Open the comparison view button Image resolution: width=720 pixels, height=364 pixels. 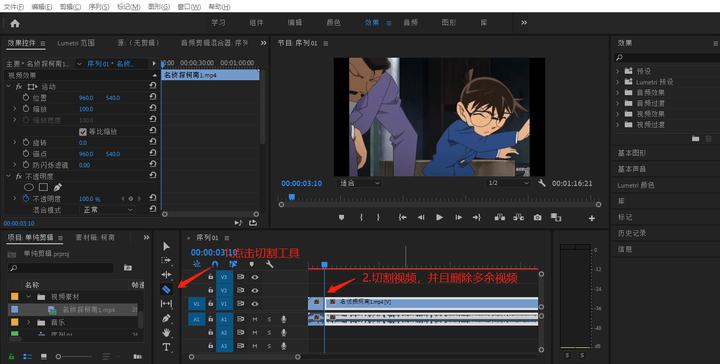556,218
